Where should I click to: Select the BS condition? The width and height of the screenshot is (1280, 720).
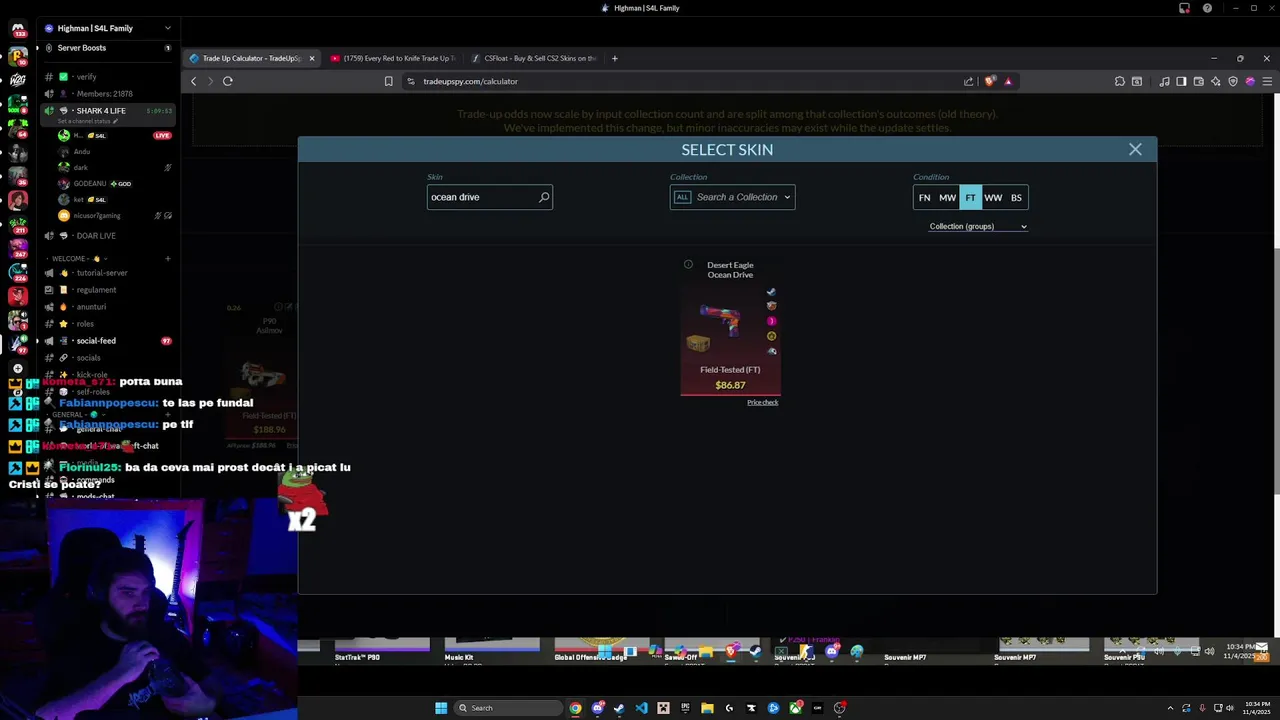click(x=1016, y=198)
